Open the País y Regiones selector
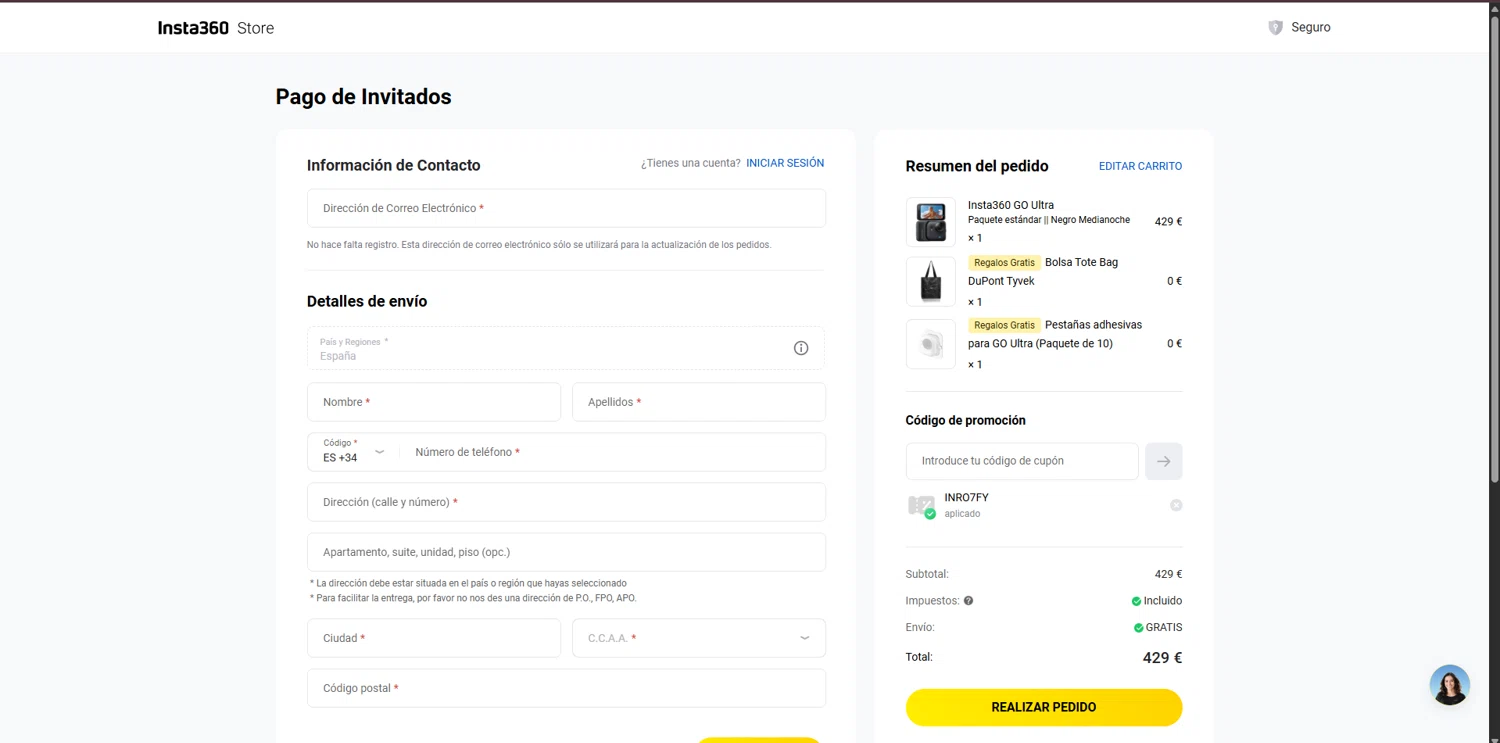This screenshot has height=743, width=1500. point(550,348)
